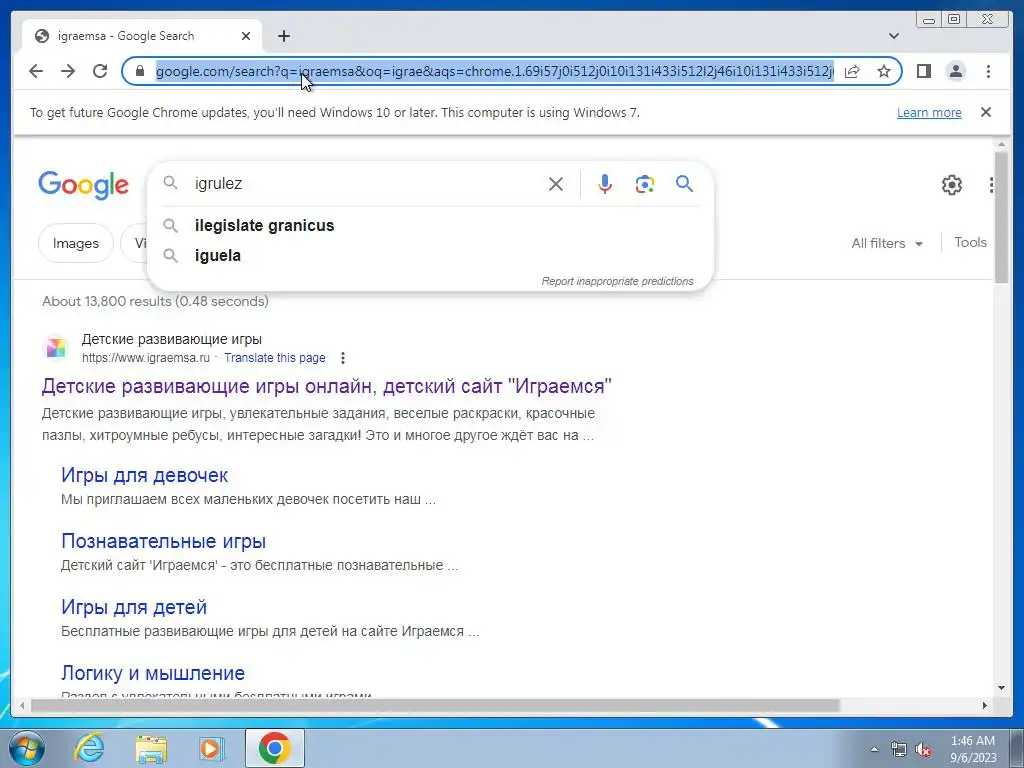
Task: Switch to the Images filter tab
Action: pyautogui.click(x=76, y=244)
